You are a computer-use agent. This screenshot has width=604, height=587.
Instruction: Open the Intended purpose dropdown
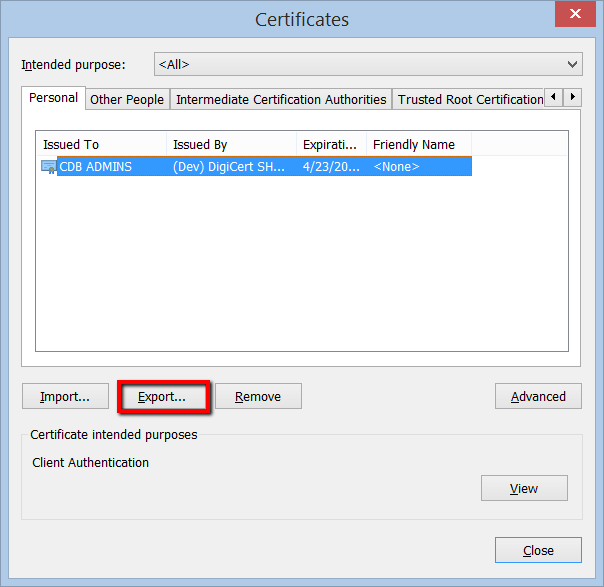(x=368, y=64)
